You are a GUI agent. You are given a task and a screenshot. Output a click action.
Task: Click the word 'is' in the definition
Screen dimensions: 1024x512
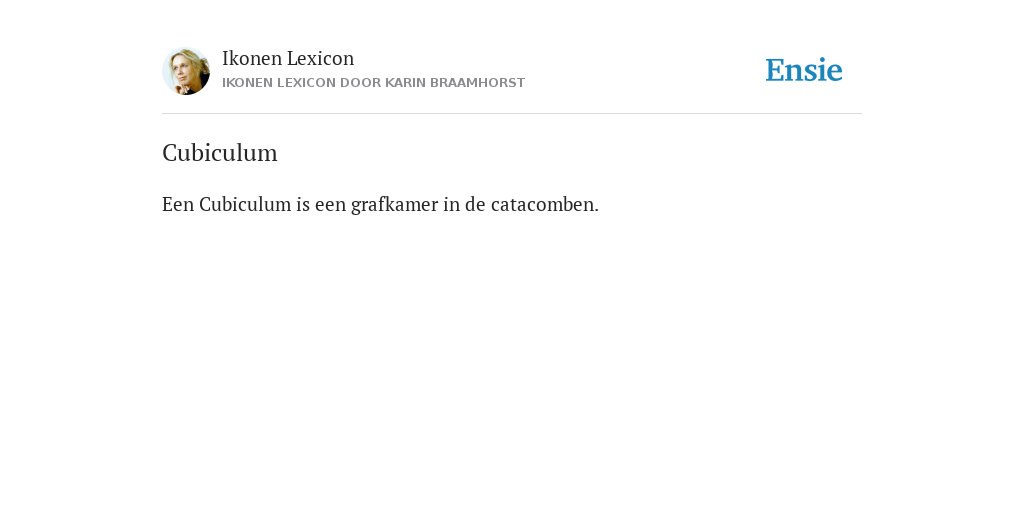tap(303, 204)
